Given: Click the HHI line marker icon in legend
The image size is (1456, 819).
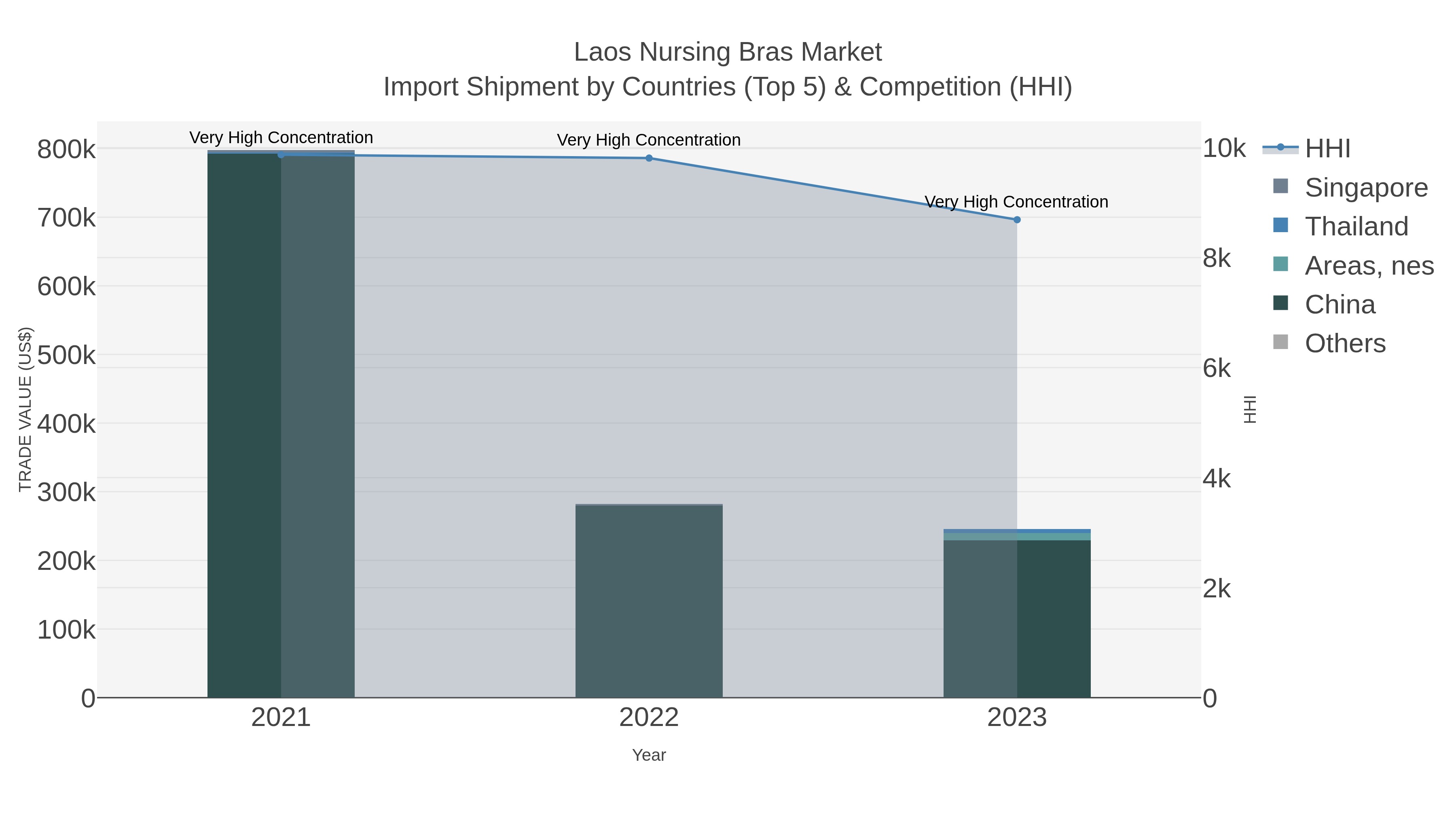Looking at the screenshot, I should (1280, 148).
